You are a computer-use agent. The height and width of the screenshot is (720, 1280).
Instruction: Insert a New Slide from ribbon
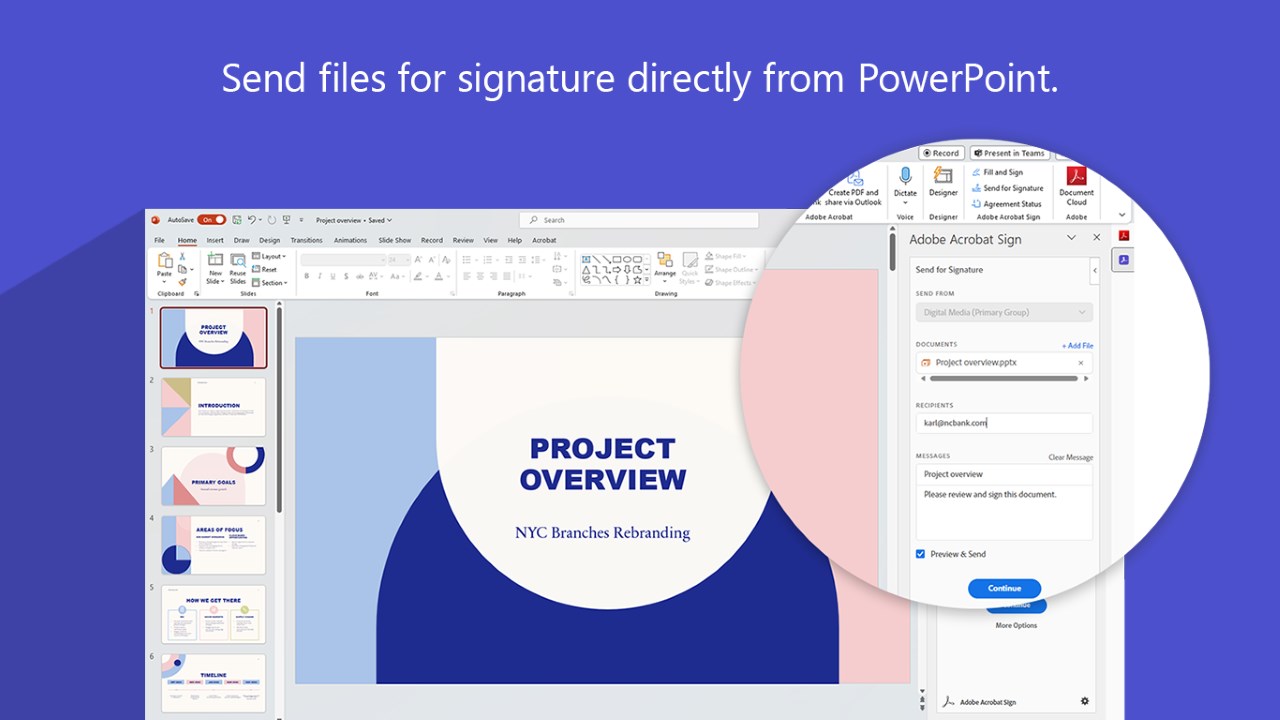(x=215, y=268)
